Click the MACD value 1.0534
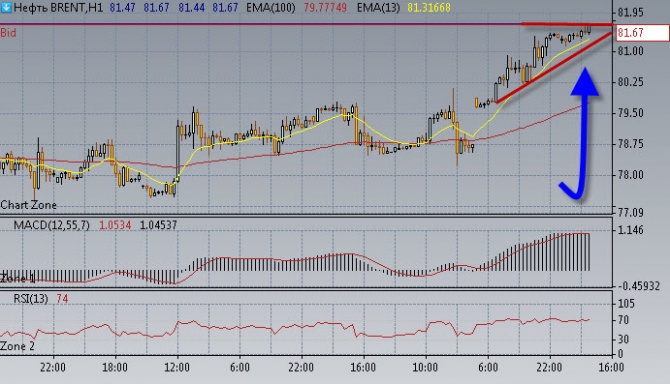The image size is (670, 384). click(115, 225)
